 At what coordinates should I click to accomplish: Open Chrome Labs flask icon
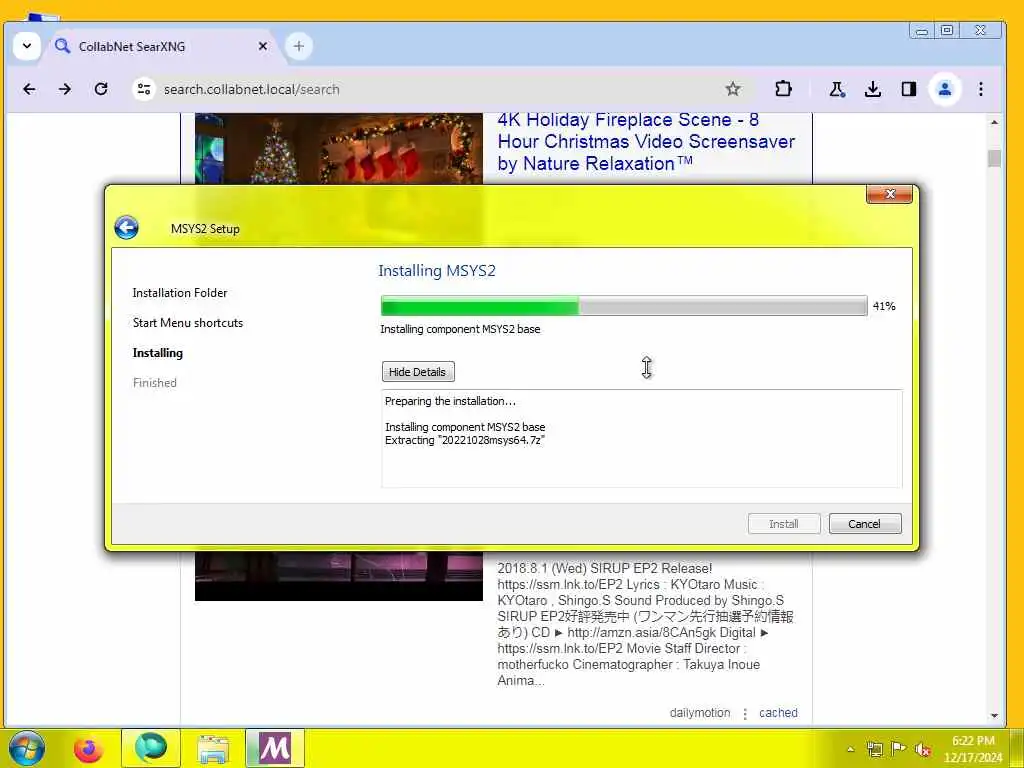point(837,89)
